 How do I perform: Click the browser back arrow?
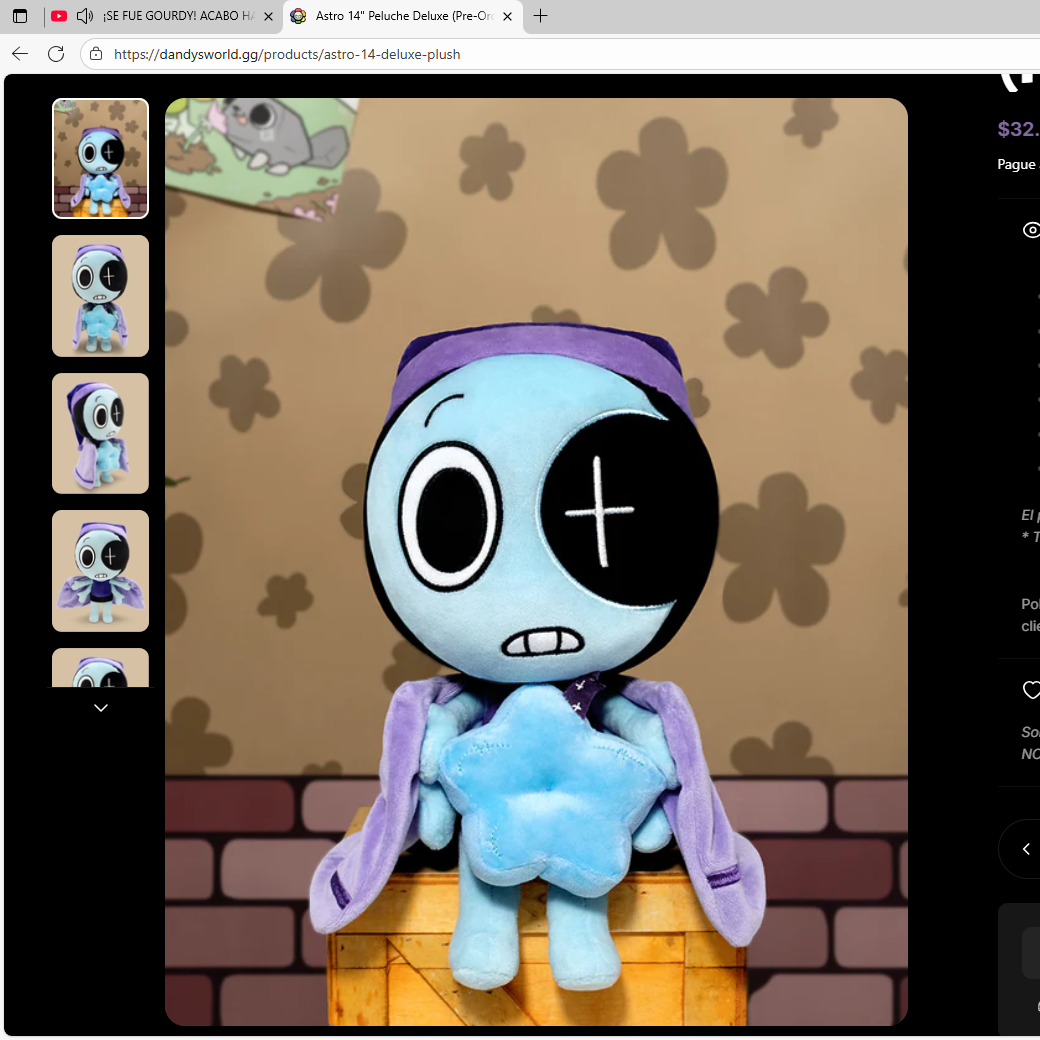coord(20,54)
